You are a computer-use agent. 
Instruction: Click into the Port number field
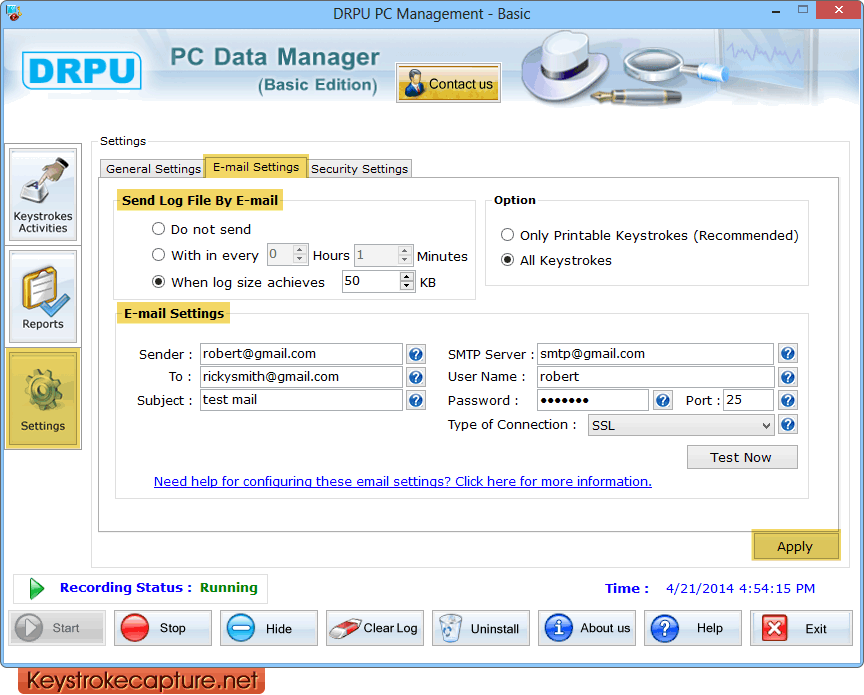tap(748, 400)
